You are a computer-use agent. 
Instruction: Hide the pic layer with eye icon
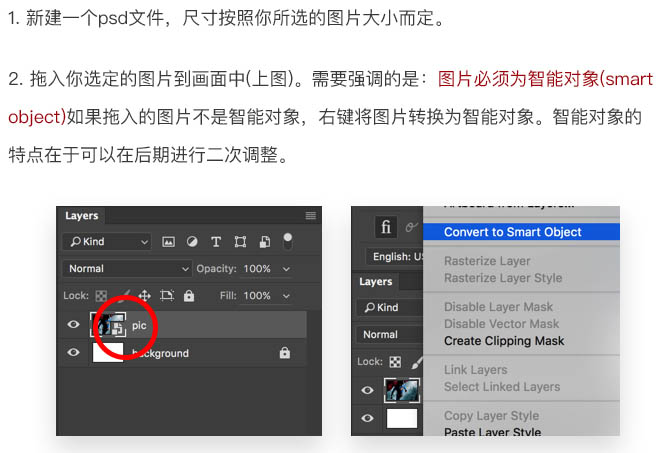pyautogui.click(x=73, y=324)
